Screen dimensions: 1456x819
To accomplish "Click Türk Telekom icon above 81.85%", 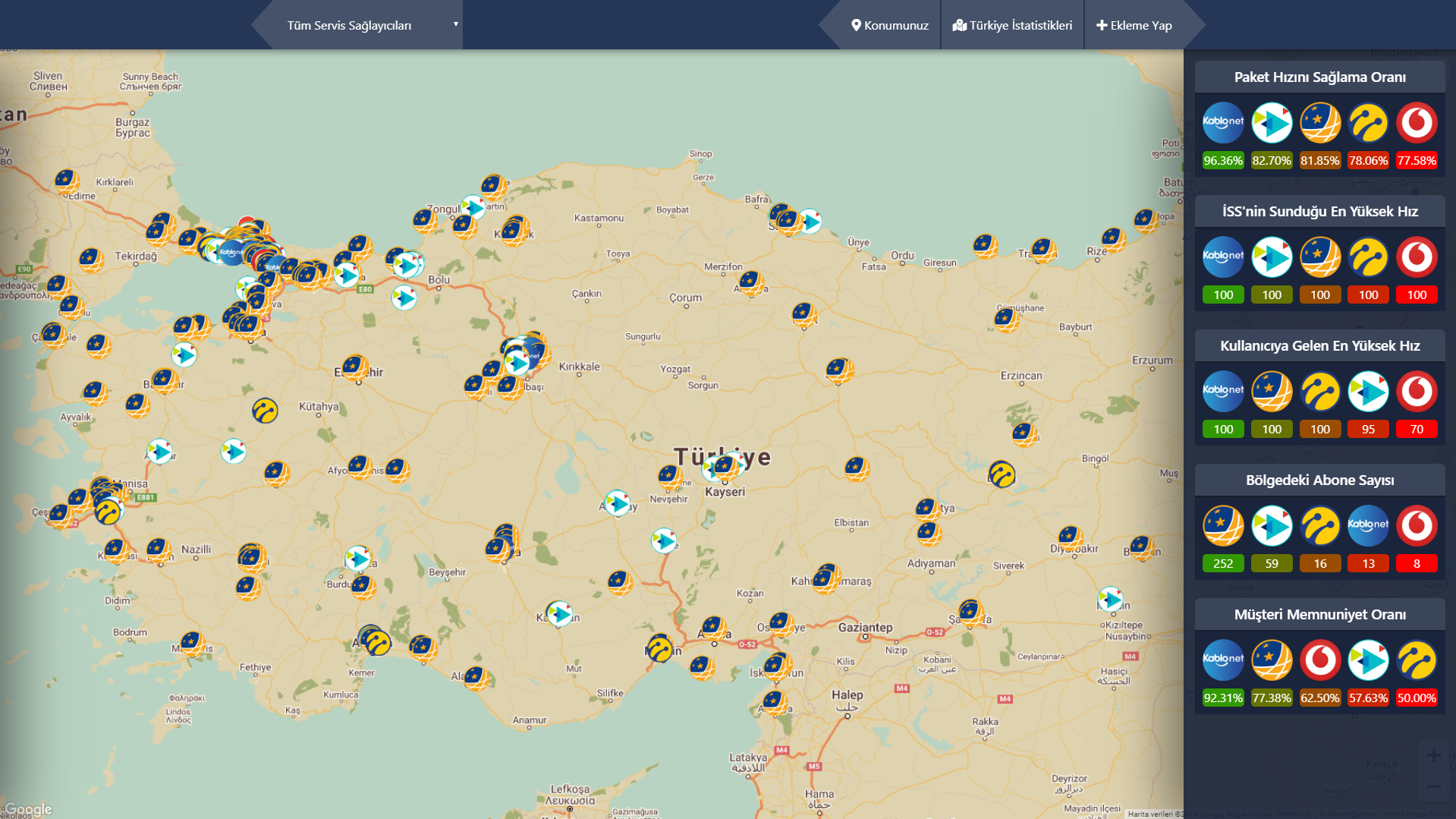I will point(1320,122).
